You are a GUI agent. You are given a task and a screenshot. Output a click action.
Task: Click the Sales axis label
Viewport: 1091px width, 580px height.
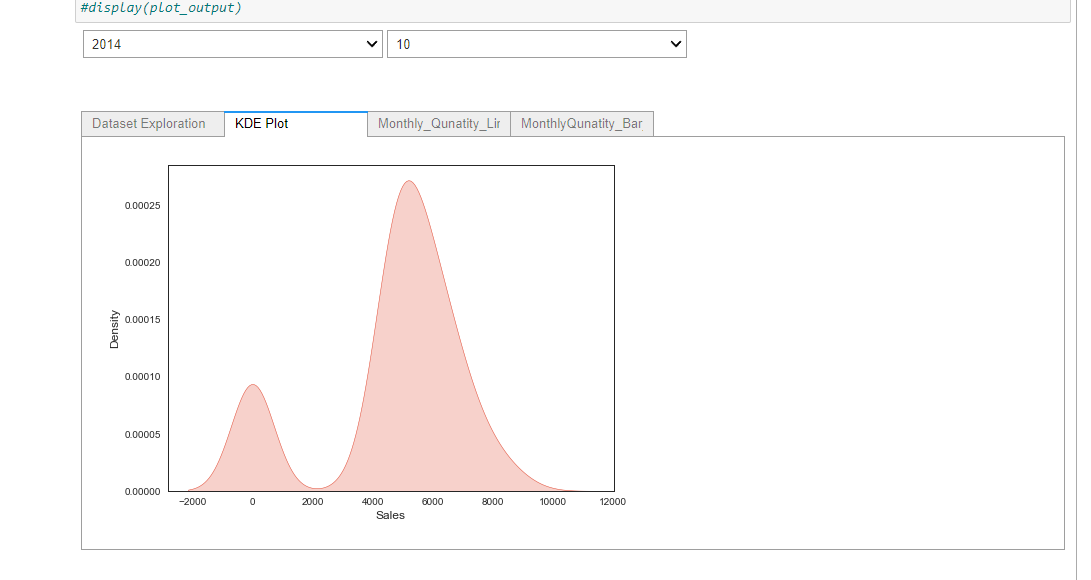[390, 515]
